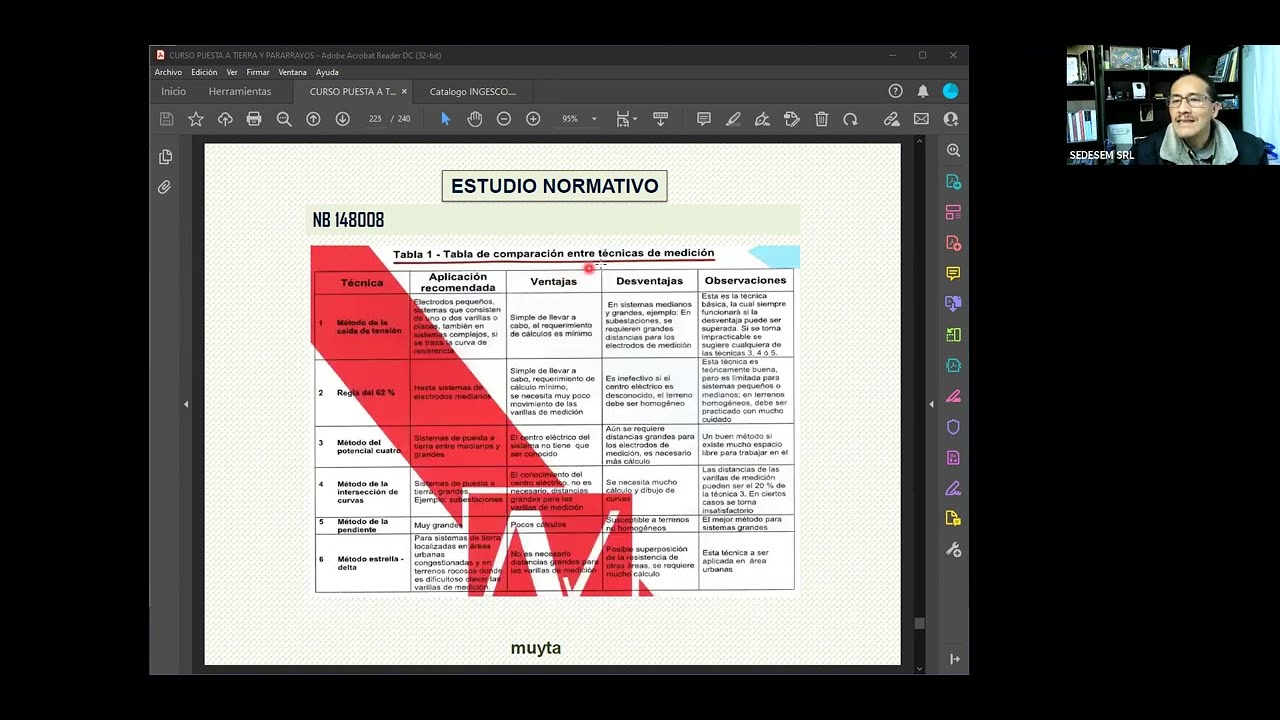Screen dimensions: 1280x720
Task: Open the Archivo menu
Action: pyautogui.click(x=168, y=72)
